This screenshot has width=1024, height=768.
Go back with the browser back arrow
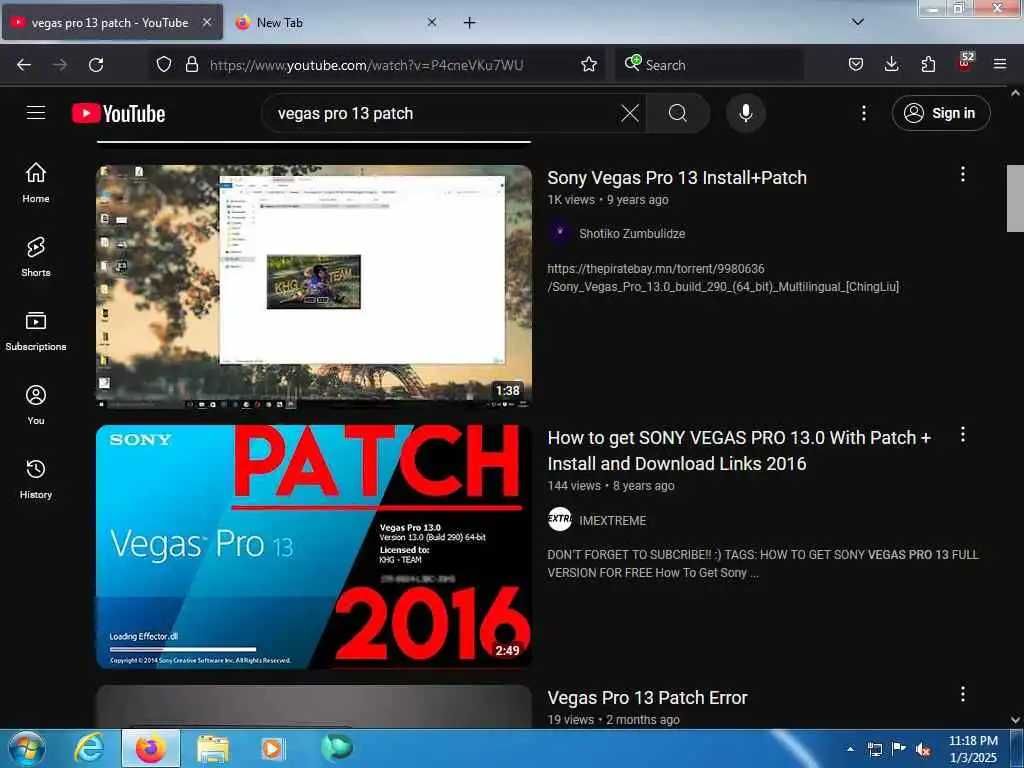point(24,65)
